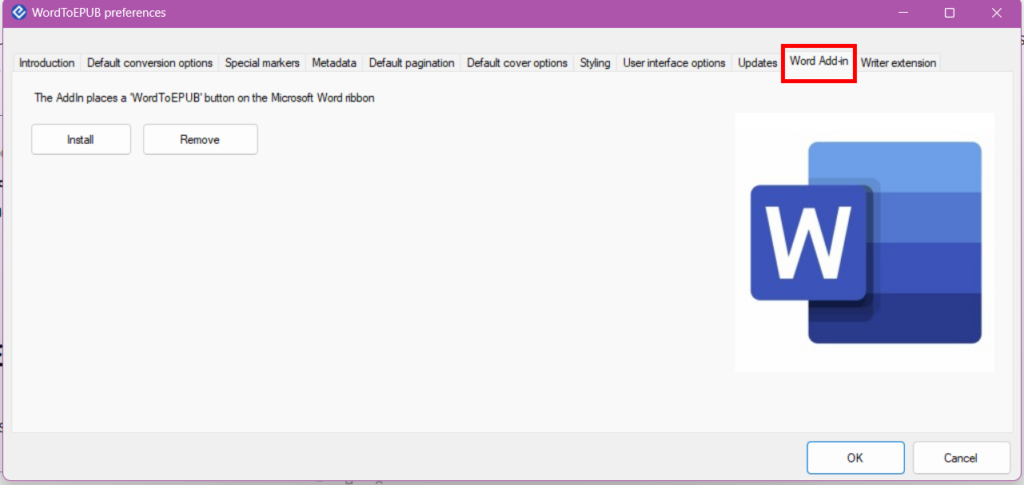Click the Remove add-in button
1024x485 pixels.
click(200, 140)
